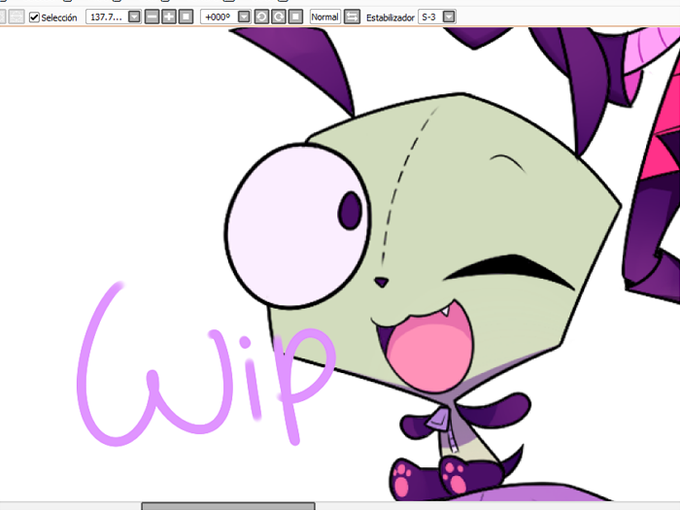This screenshot has width=680, height=510.
Task: Click the Normal view button
Action: click(x=325, y=17)
